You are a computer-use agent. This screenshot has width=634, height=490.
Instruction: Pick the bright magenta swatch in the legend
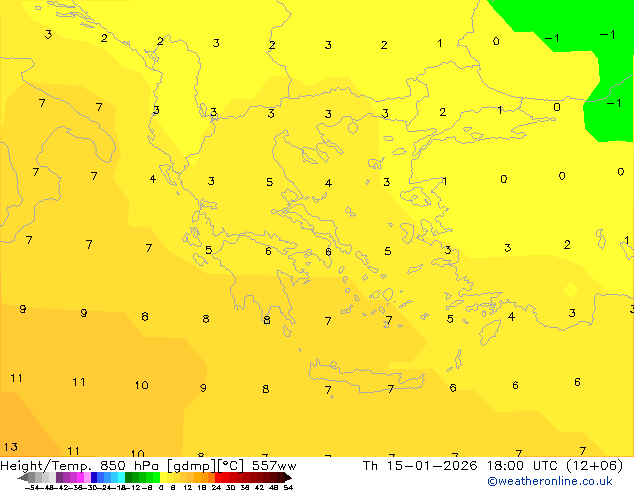tap(80, 477)
